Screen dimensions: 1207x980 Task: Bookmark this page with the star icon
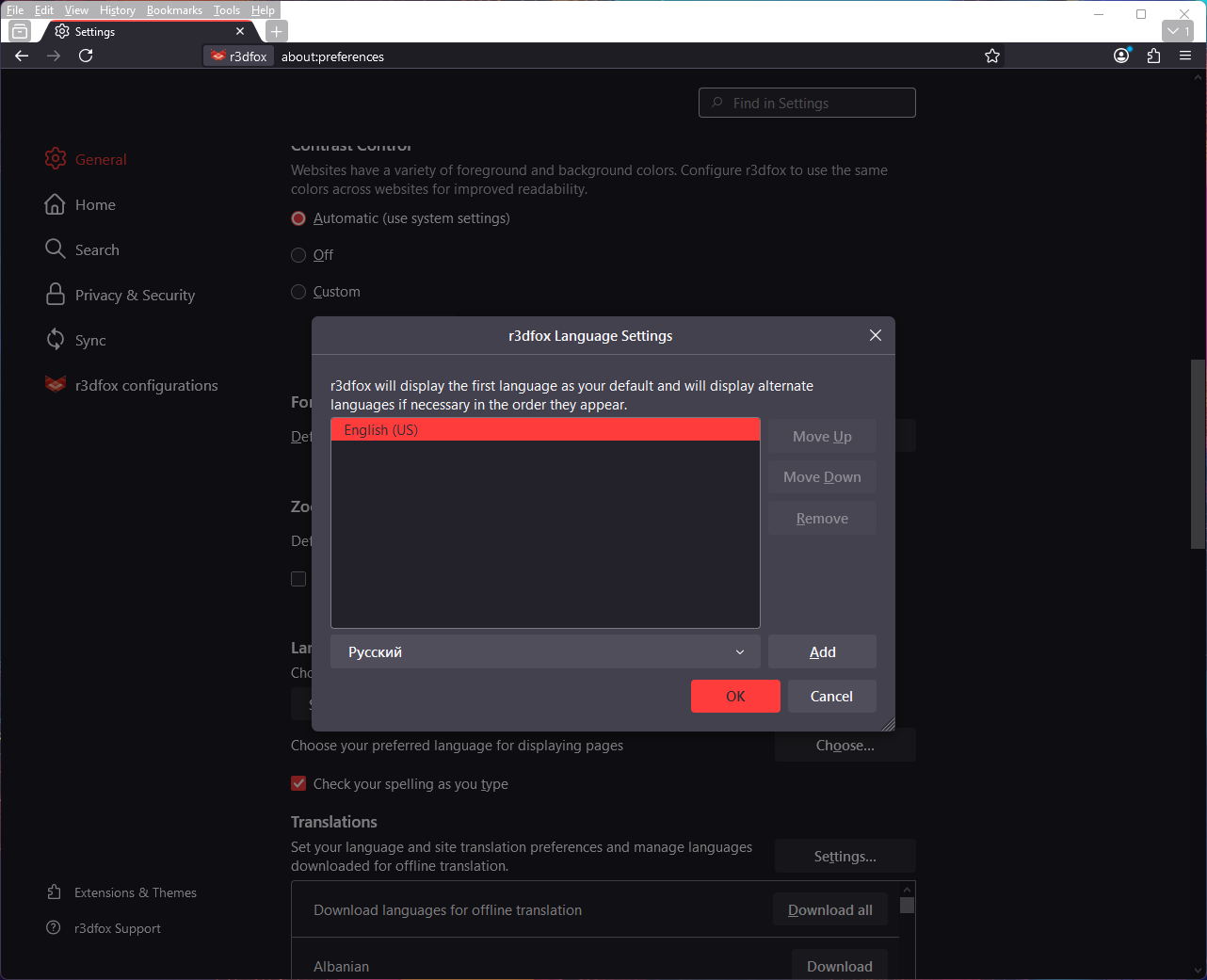992,56
